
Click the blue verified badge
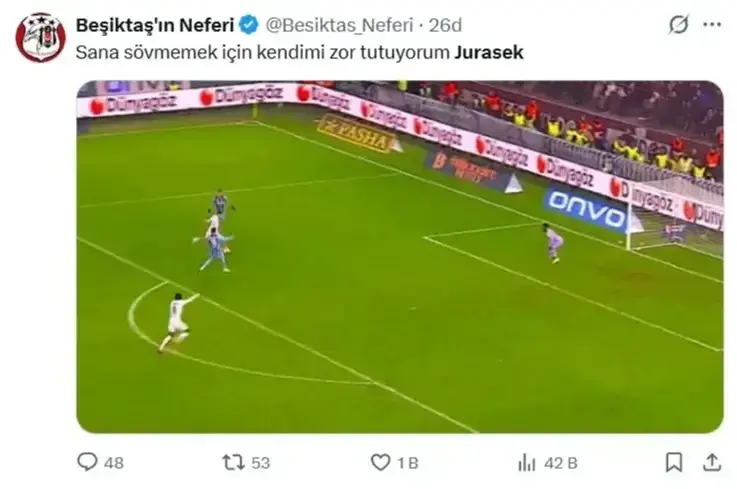tap(249, 25)
